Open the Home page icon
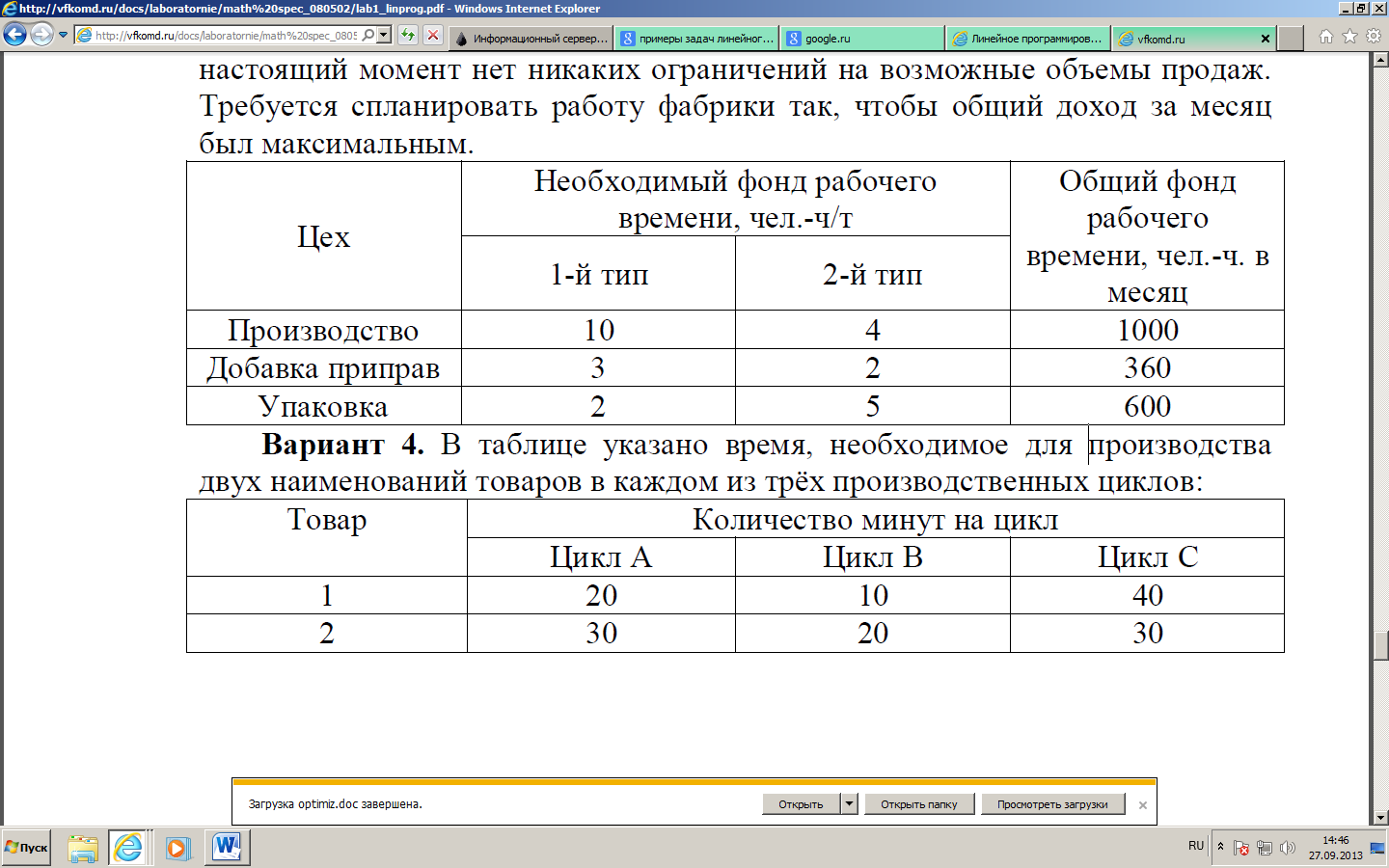Screen dimensions: 1389x868 click(x=1326, y=37)
